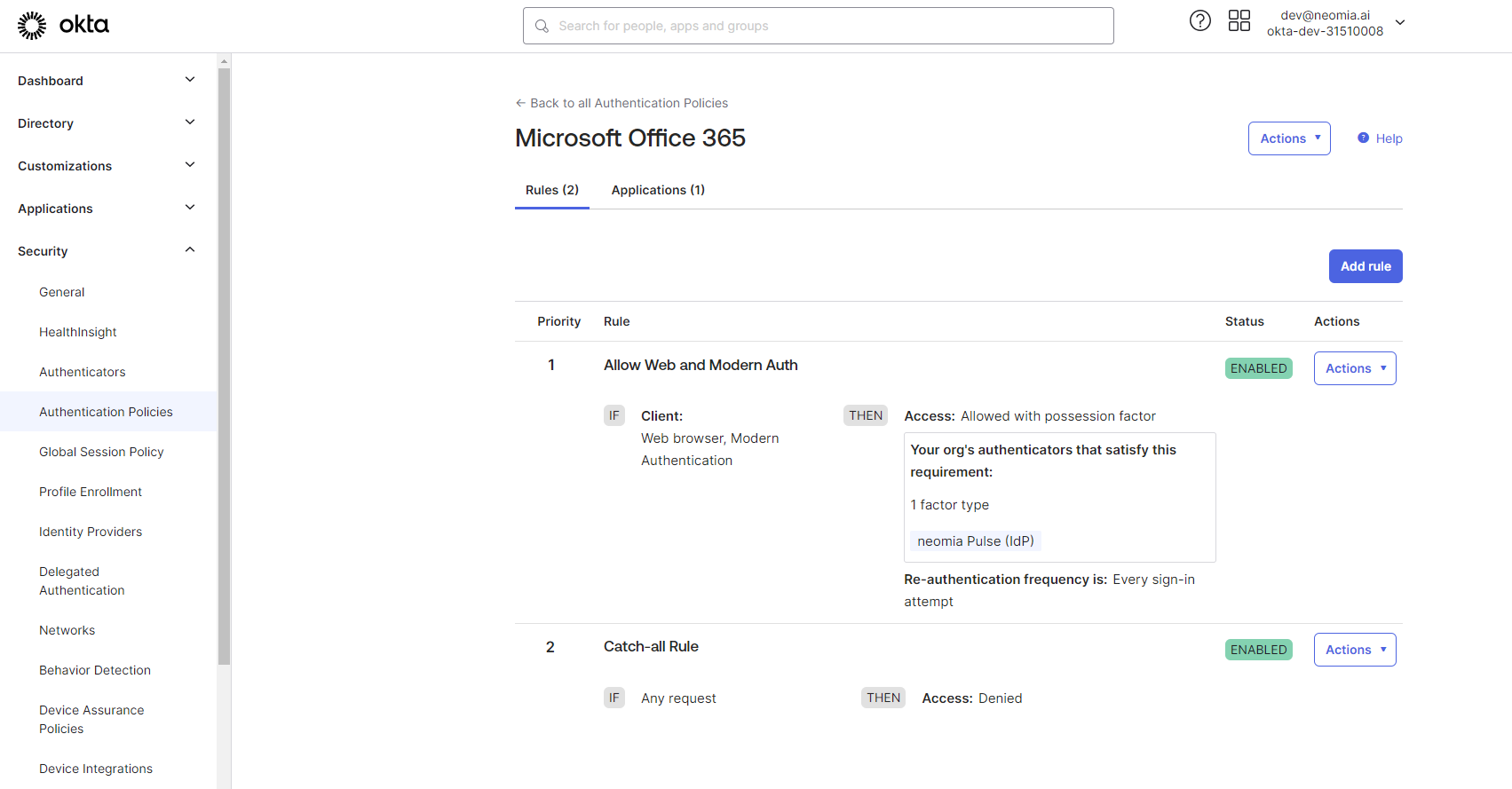Click the Catch-all Rule name

click(651, 646)
